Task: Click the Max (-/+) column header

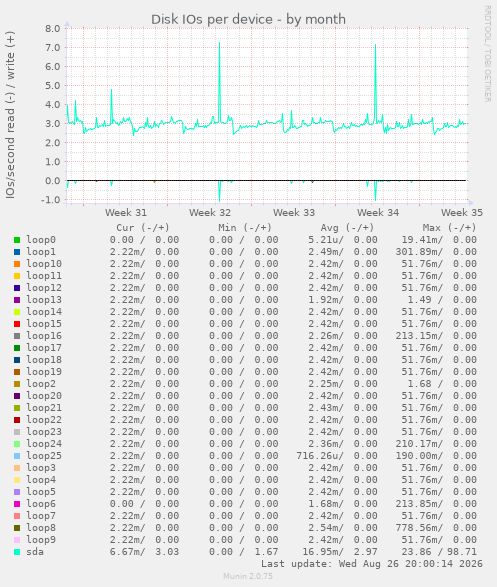Action: [x=449, y=228]
